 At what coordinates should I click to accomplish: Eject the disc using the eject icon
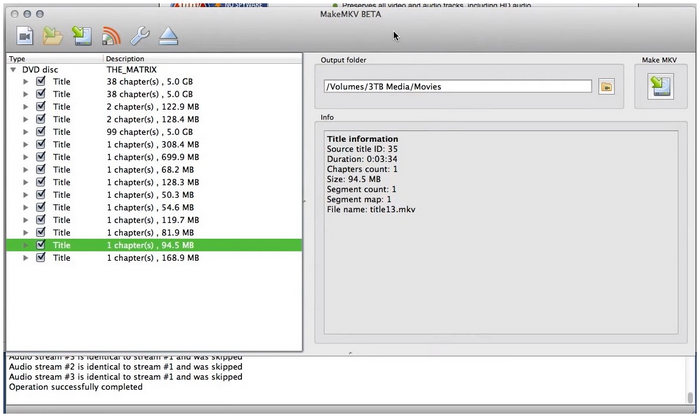[169, 37]
